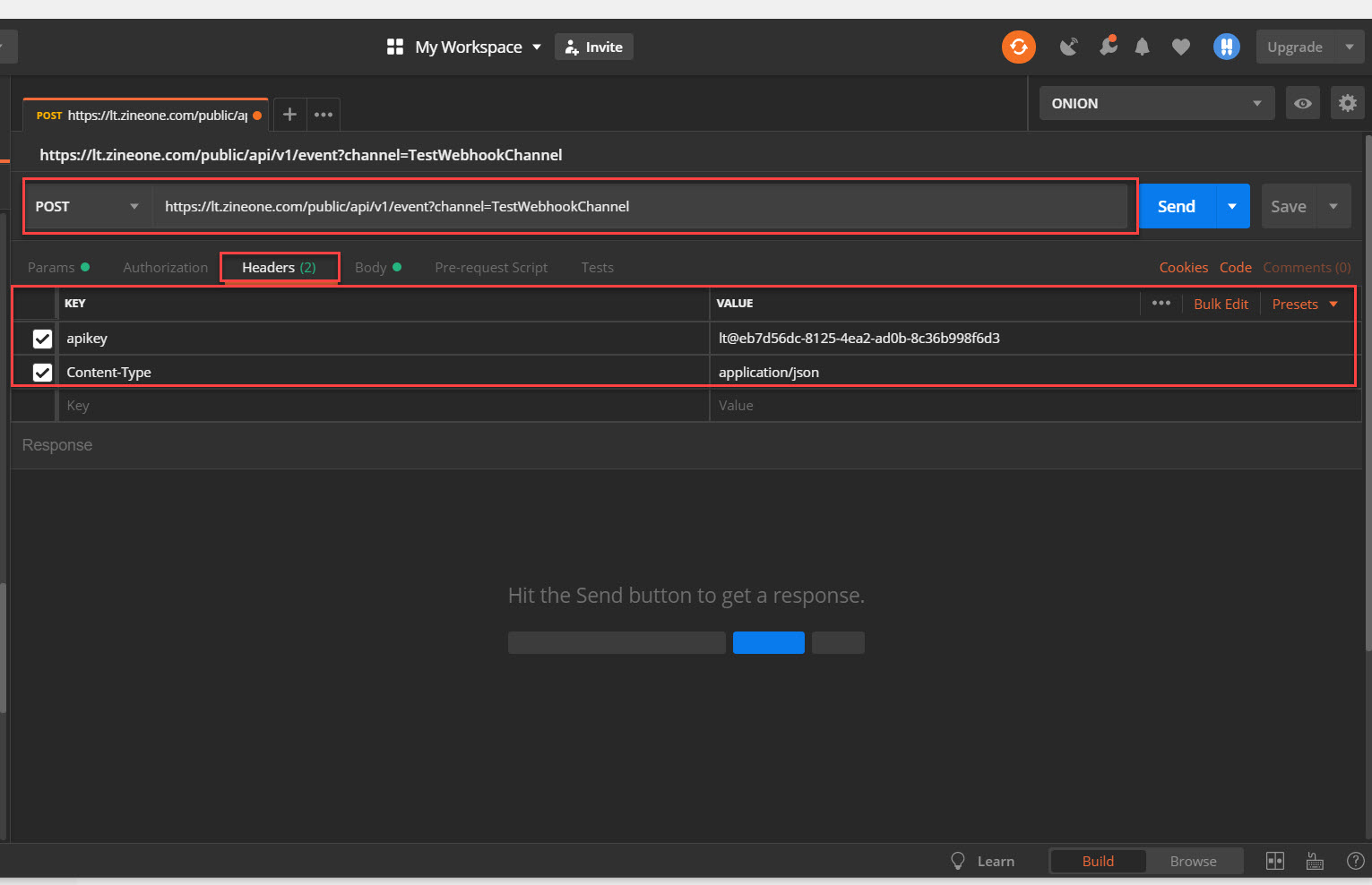Click the blue Send button
Image resolution: width=1372 pixels, height=885 pixels.
point(1177,207)
